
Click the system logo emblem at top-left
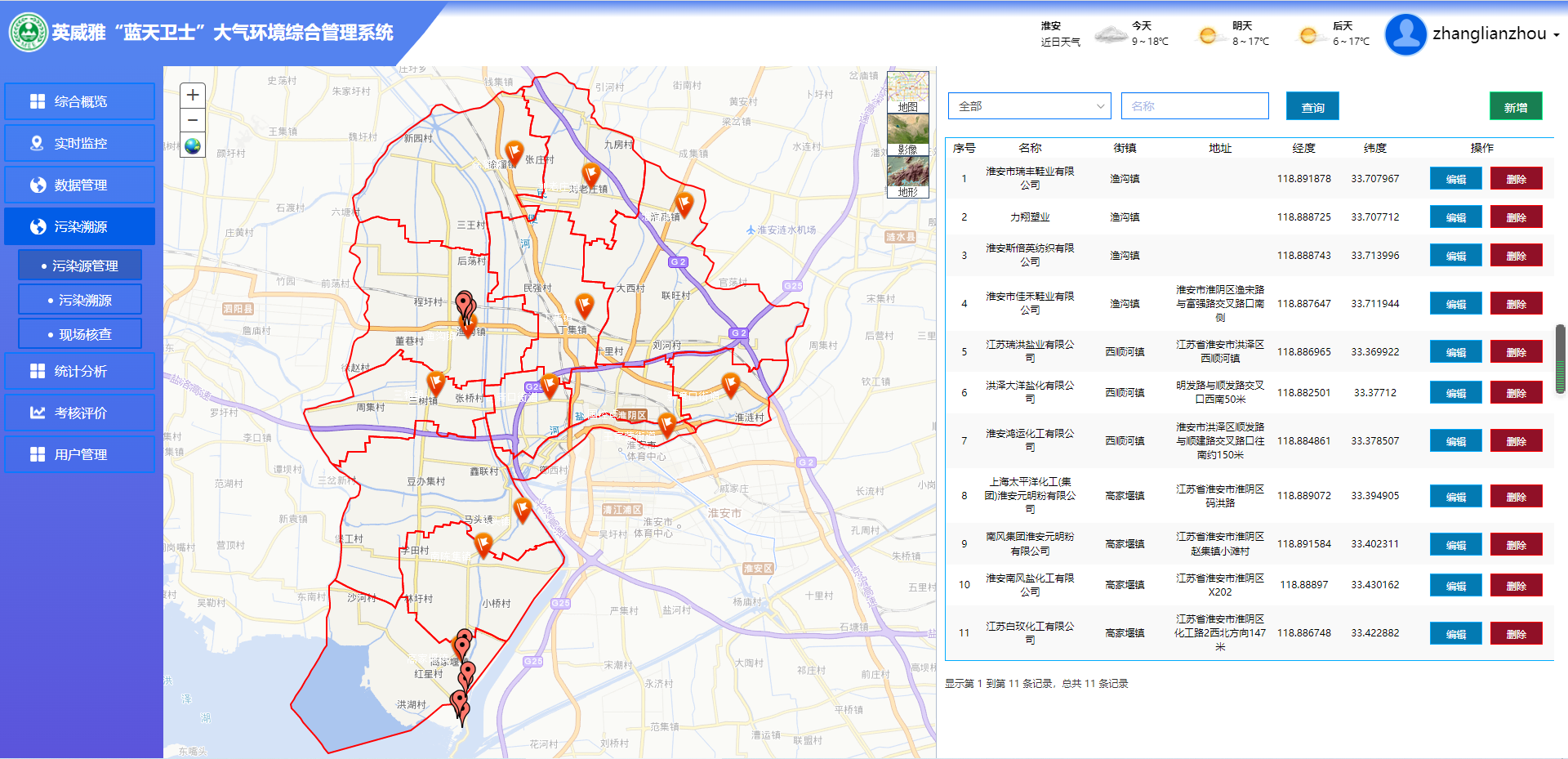28,33
